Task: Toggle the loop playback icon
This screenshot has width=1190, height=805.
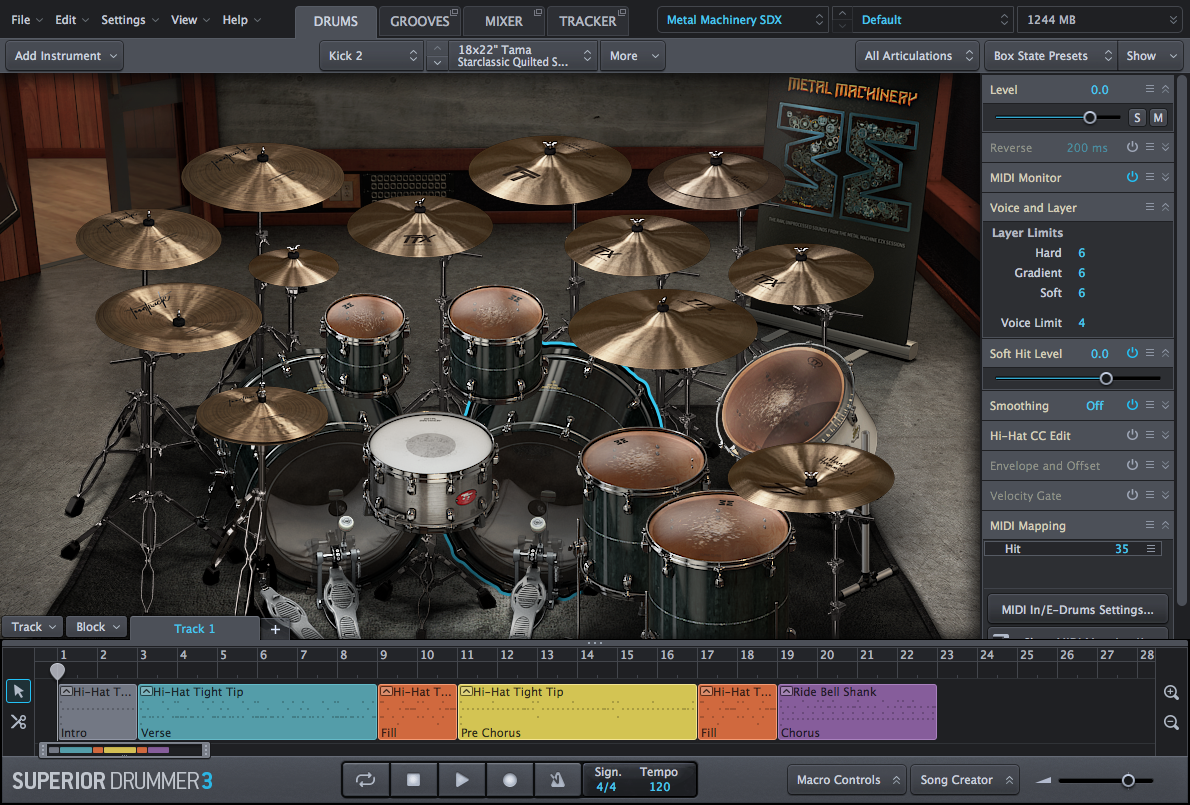Action: point(365,780)
